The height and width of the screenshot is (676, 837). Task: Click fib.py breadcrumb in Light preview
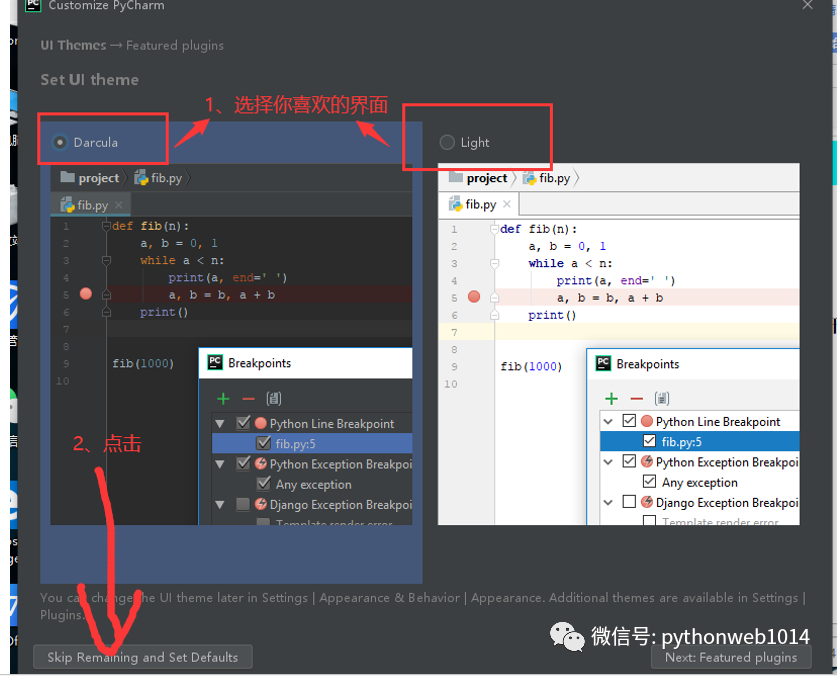coord(547,178)
